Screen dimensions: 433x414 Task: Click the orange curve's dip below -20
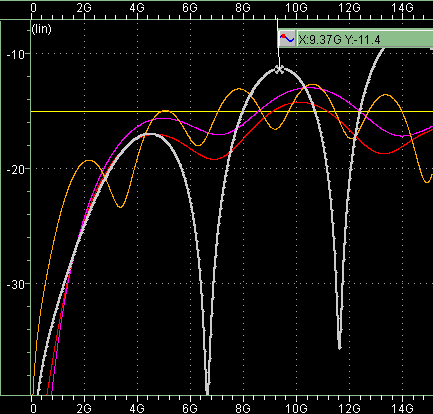point(120,207)
